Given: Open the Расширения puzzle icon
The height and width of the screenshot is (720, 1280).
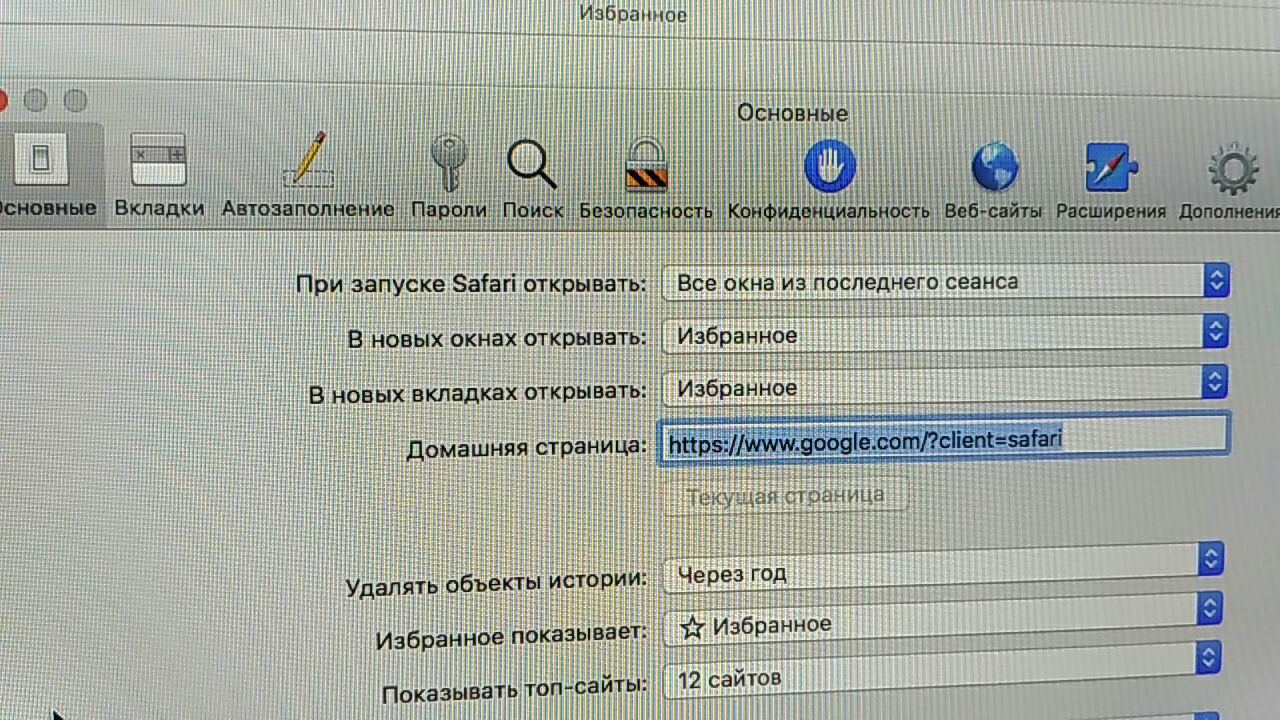Looking at the screenshot, I should 1111,167.
